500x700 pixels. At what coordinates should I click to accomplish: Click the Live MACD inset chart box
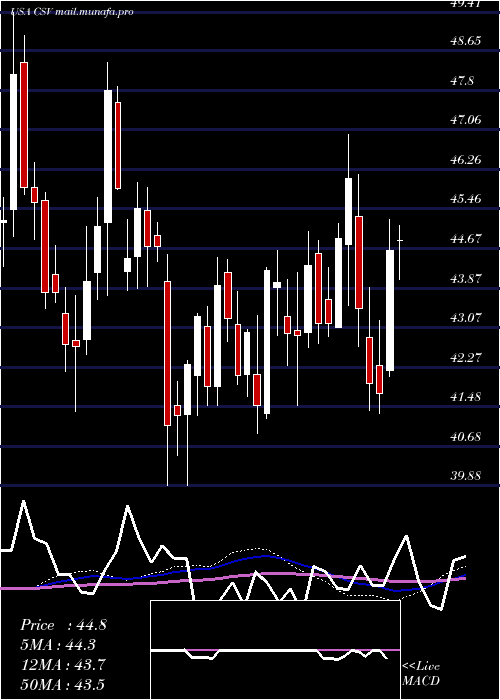[275, 650]
